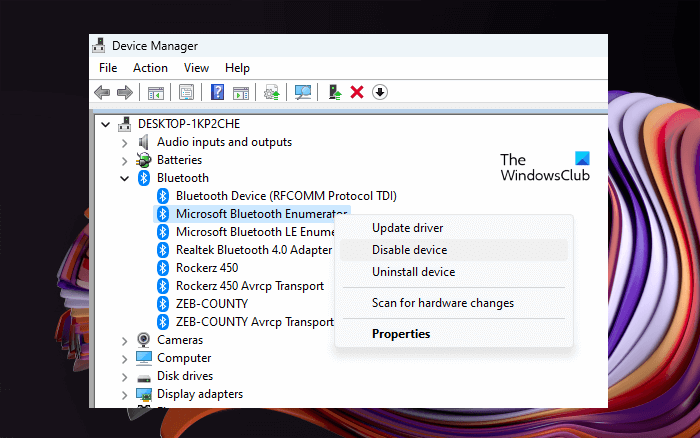The image size is (700, 438).
Task: Open the Help menu
Action: [237, 68]
